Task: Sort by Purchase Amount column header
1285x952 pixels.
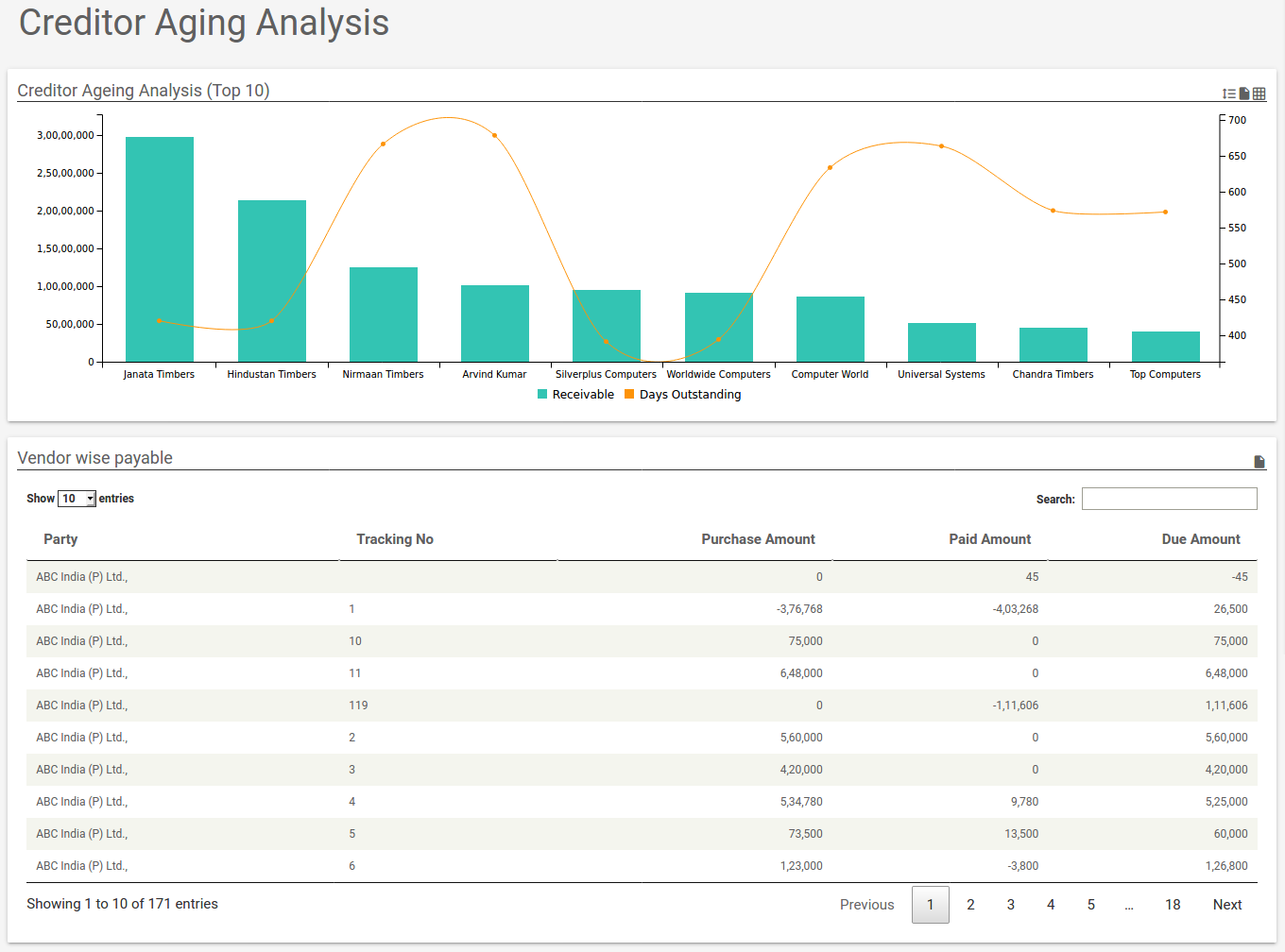Action: [759, 539]
